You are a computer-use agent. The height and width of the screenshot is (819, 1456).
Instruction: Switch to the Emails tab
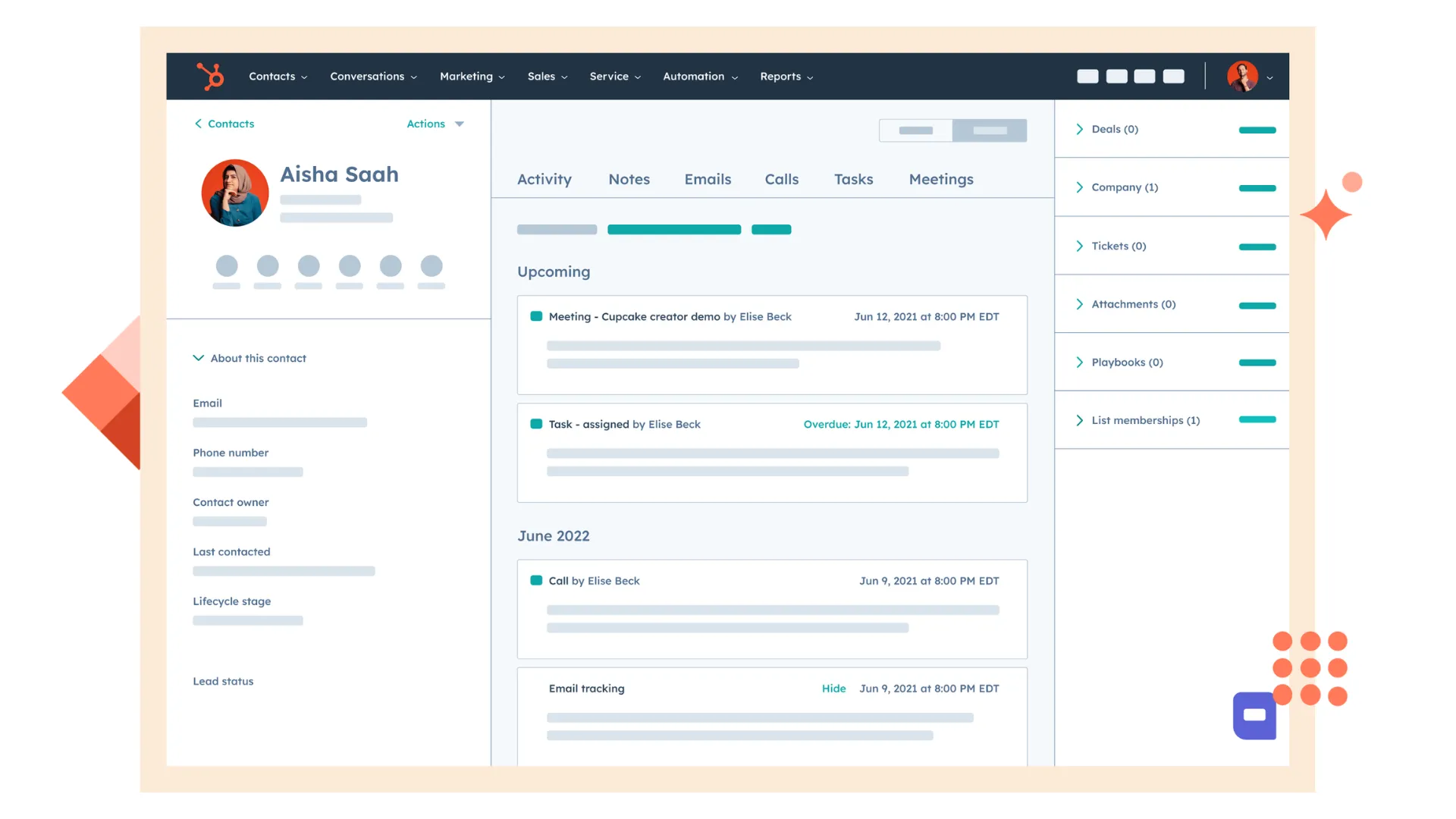point(708,180)
